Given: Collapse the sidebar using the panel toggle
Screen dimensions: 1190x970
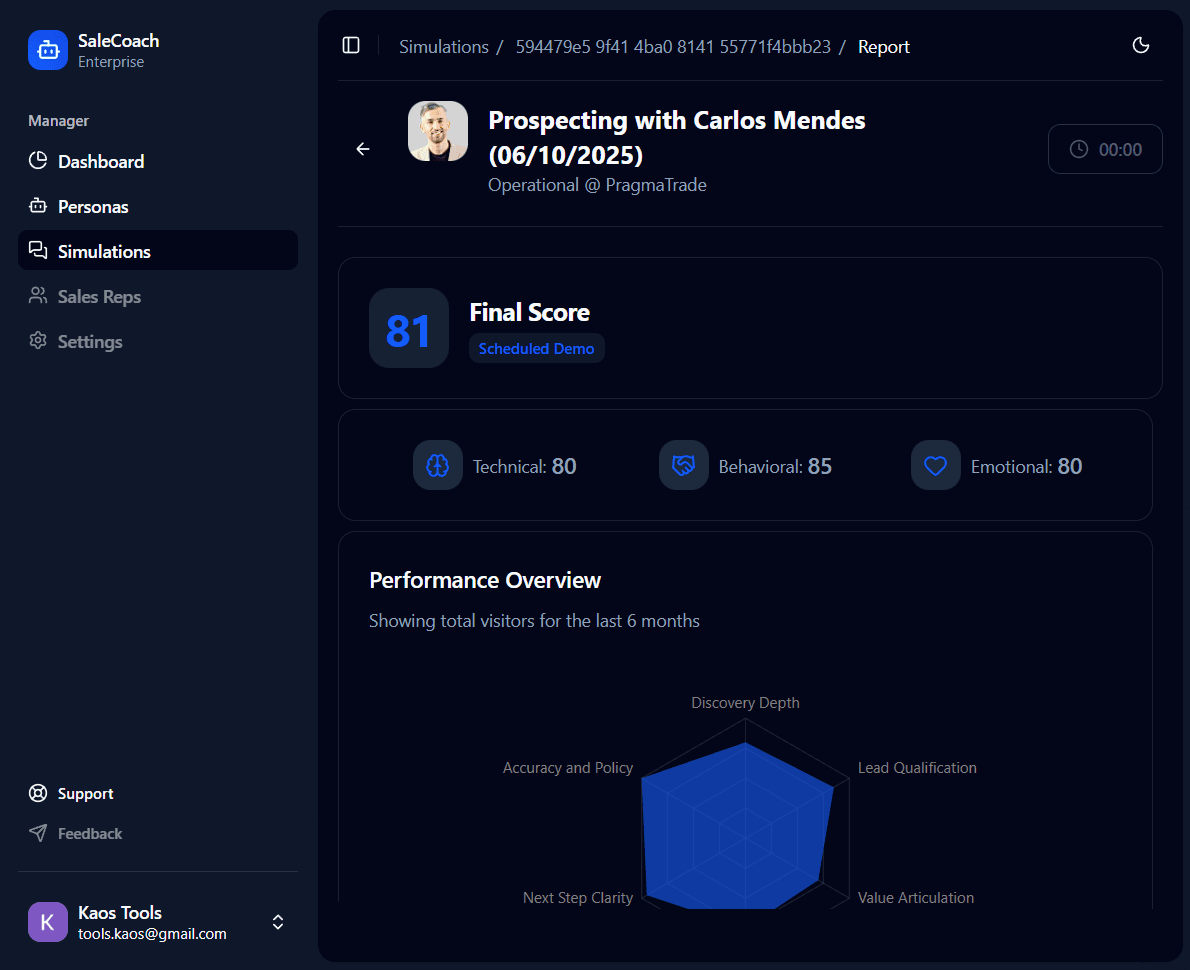Looking at the screenshot, I should tap(351, 45).
